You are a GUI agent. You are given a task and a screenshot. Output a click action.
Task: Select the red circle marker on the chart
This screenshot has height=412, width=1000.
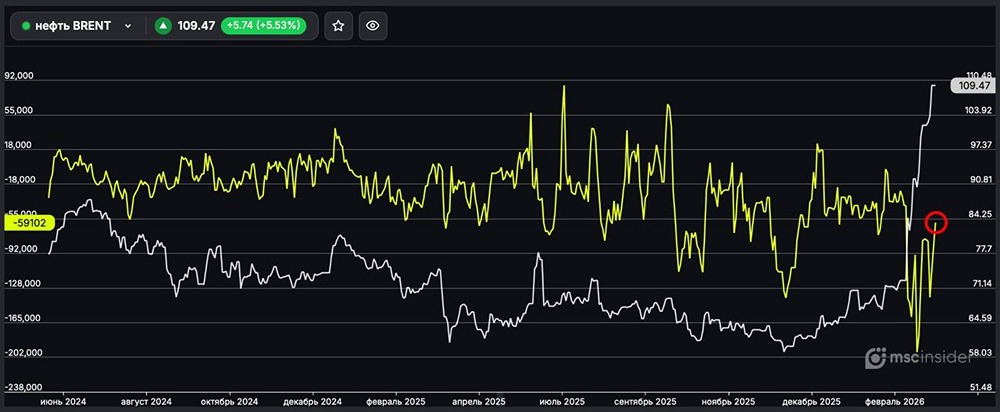click(936, 222)
